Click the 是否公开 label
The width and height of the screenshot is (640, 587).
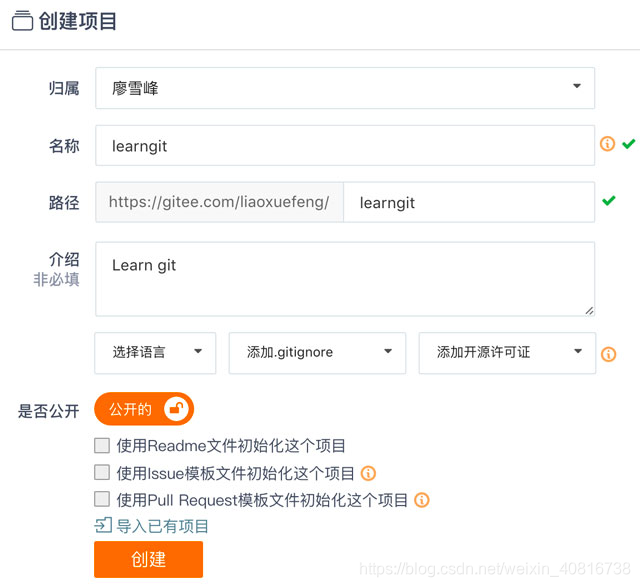(49, 411)
